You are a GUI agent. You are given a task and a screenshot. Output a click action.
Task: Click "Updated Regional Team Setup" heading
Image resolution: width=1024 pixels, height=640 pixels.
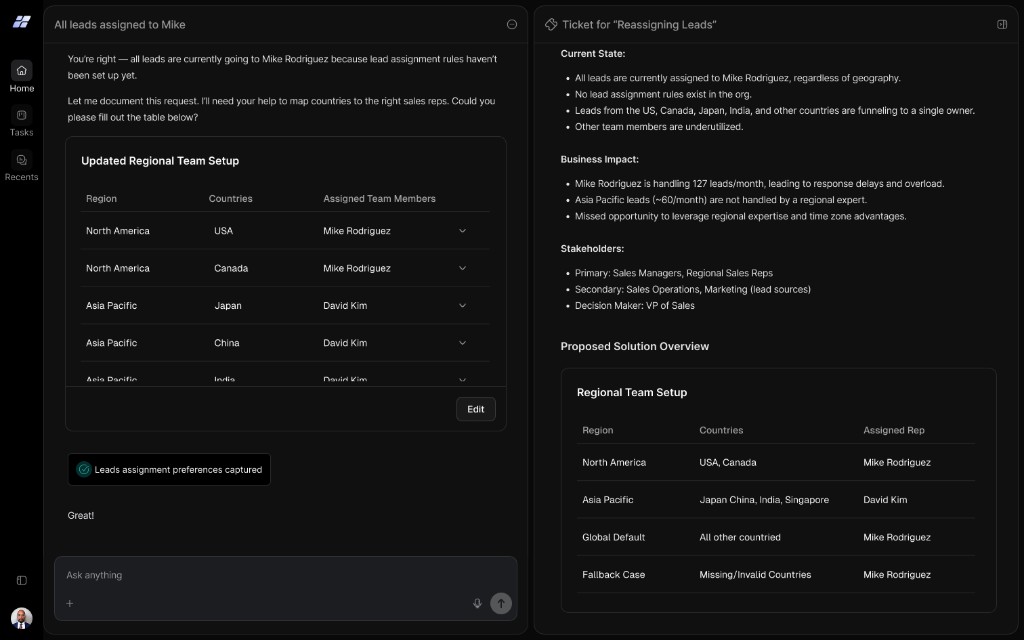point(160,161)
